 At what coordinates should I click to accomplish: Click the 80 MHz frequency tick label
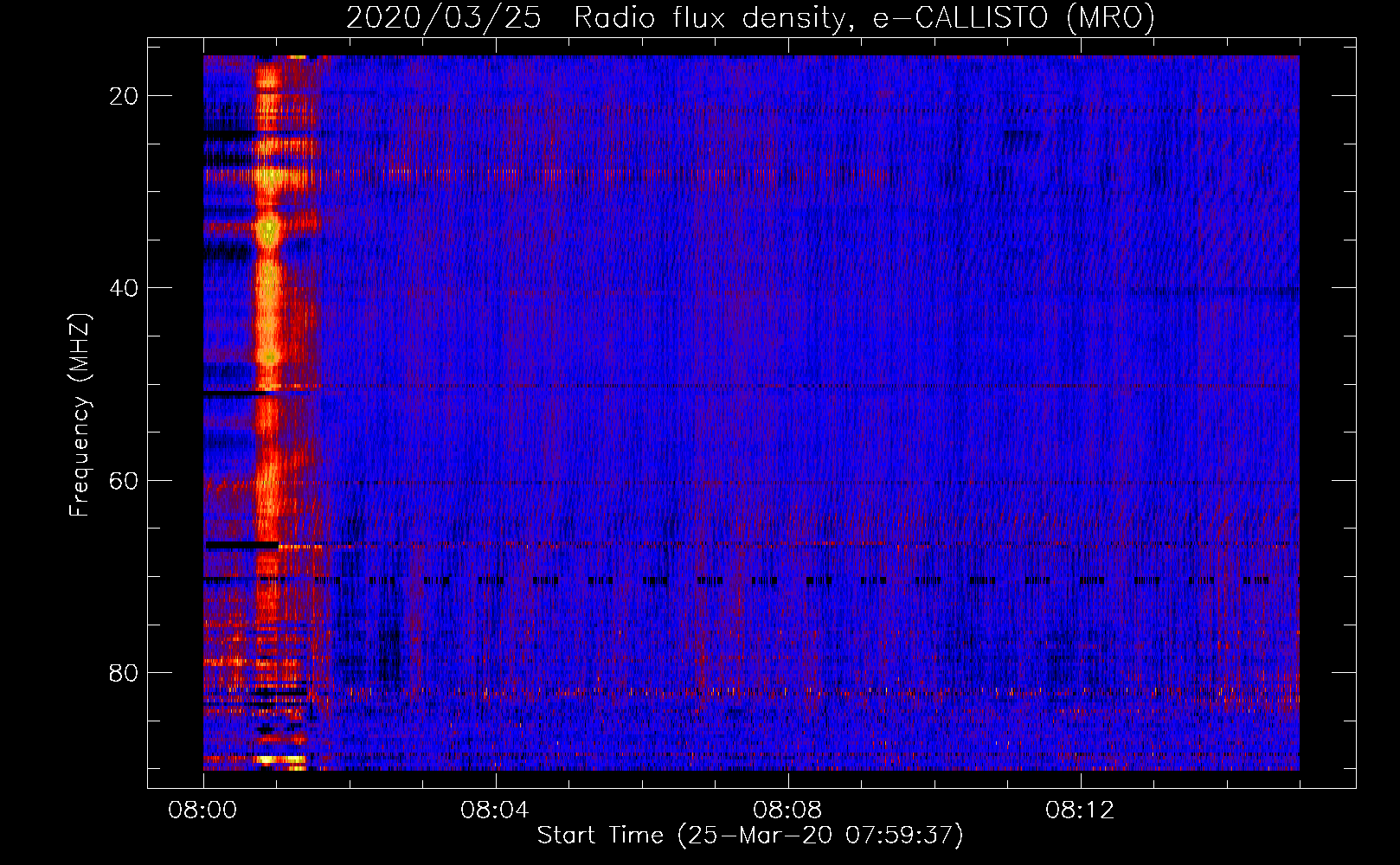tap(124, 672)
